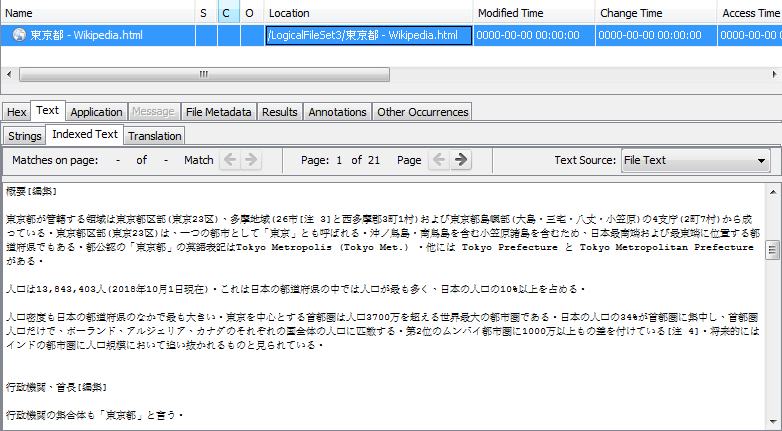
Task: Go to previous match arrow
Action: [x=229, y=160]
